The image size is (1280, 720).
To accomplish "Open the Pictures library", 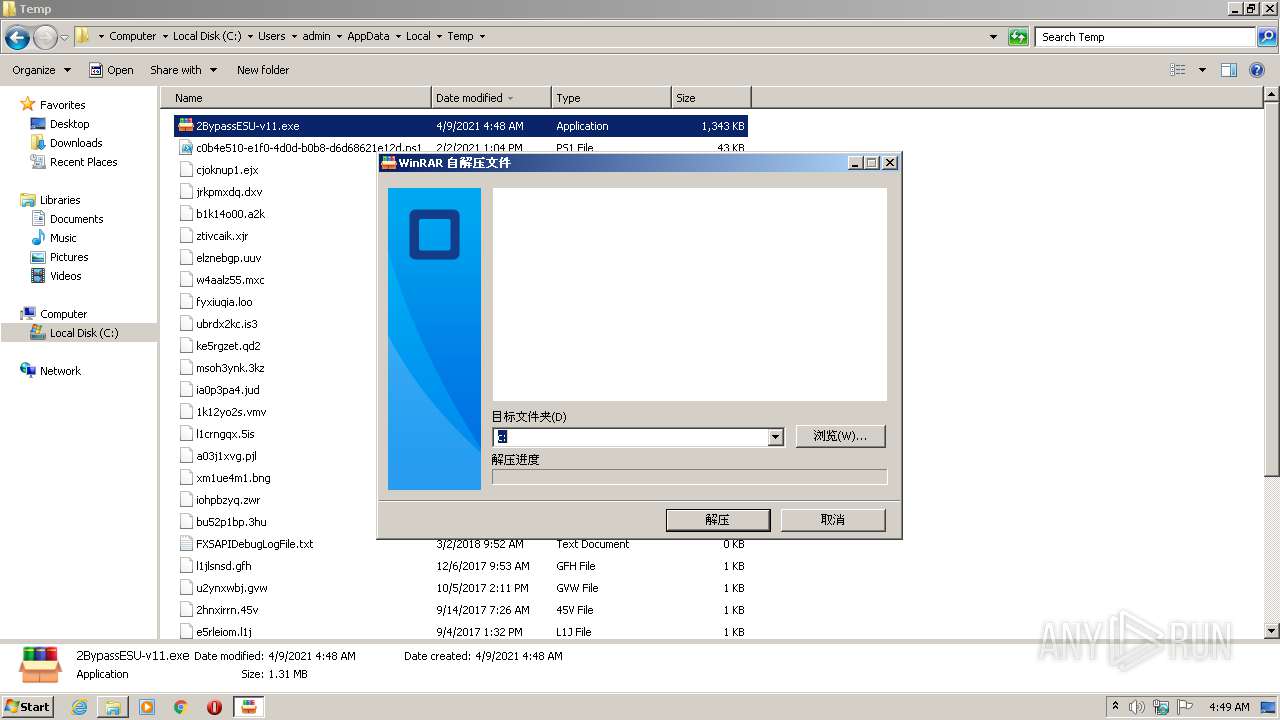I will click(69, 257).
